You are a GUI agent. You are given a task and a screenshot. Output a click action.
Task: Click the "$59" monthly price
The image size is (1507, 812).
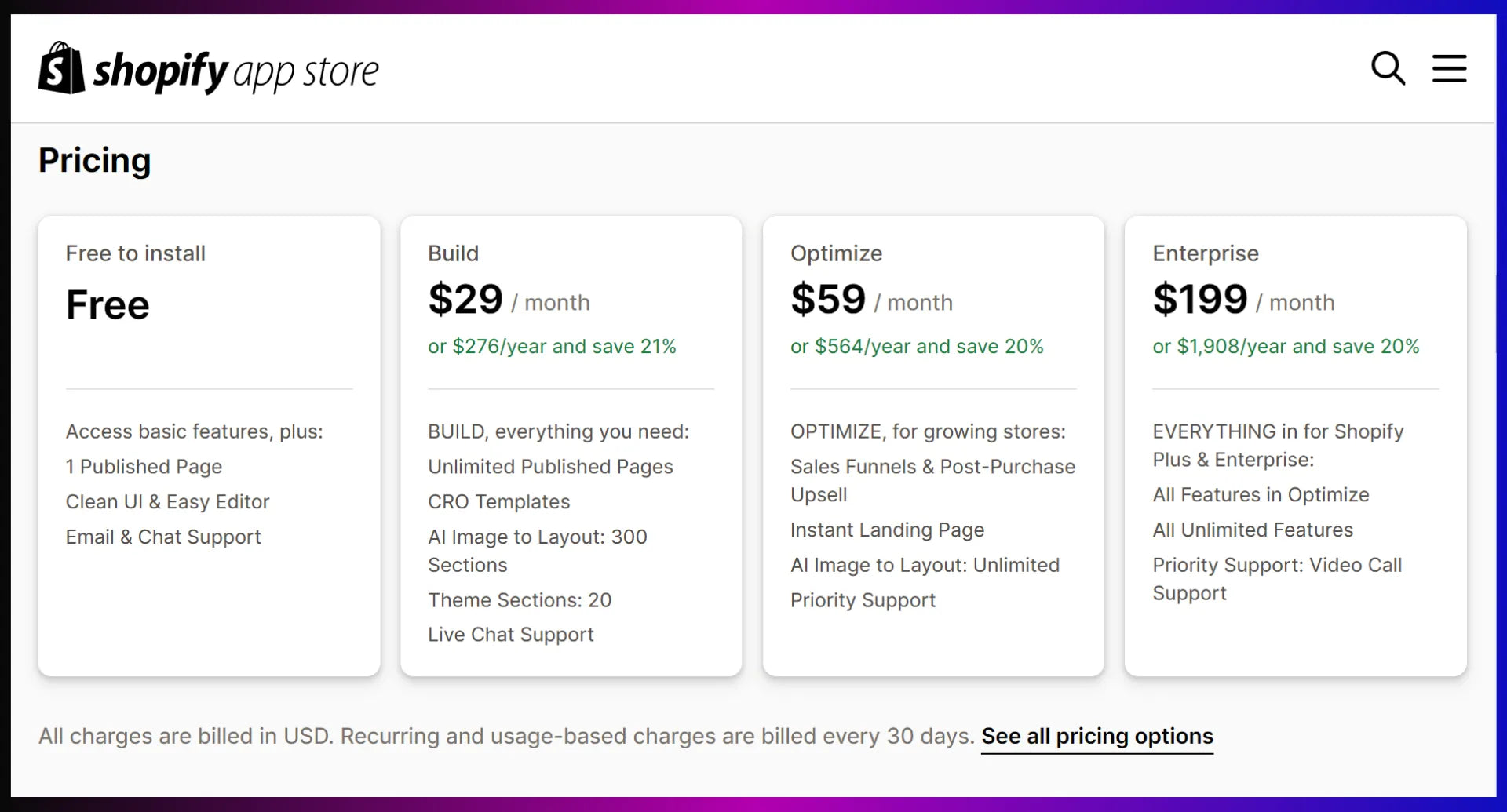pos(828,299)
